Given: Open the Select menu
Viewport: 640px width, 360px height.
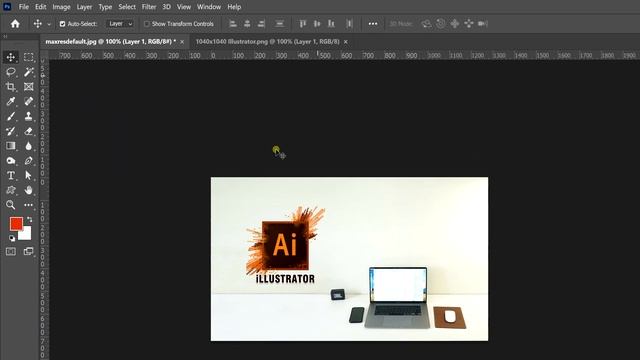Looking at the screenshot, I should (127, 7).
